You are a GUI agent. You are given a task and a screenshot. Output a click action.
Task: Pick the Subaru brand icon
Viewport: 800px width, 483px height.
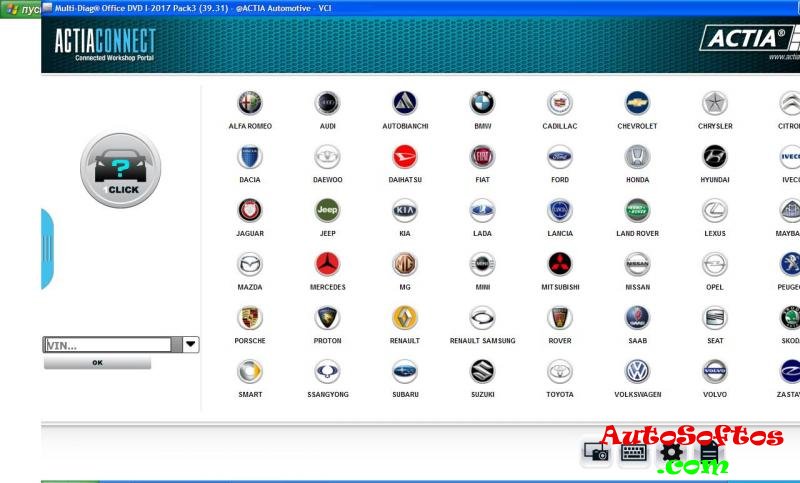(405, 372)
